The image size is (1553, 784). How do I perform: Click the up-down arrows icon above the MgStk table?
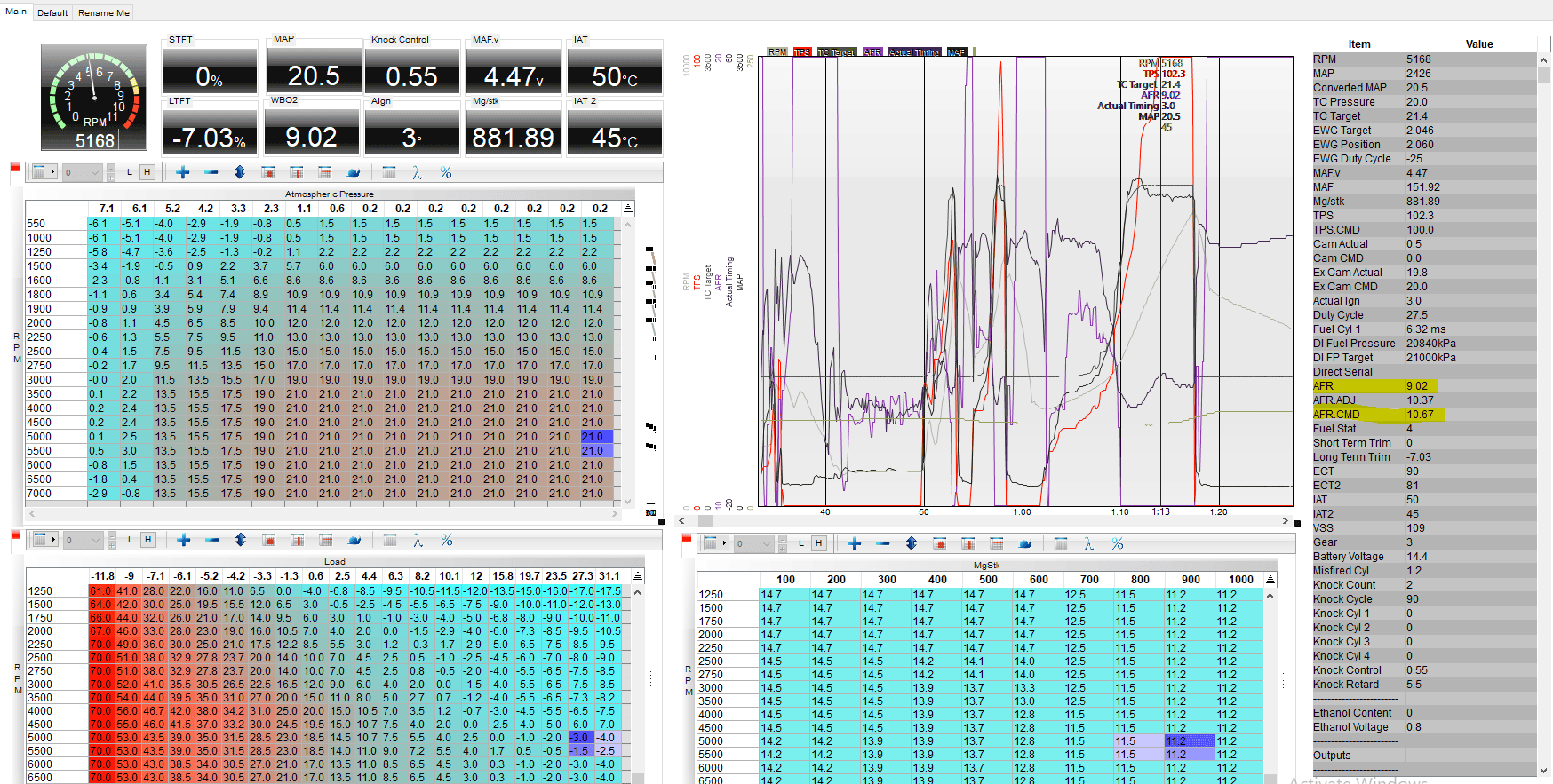pyautogui.click(x=912, y=543)
